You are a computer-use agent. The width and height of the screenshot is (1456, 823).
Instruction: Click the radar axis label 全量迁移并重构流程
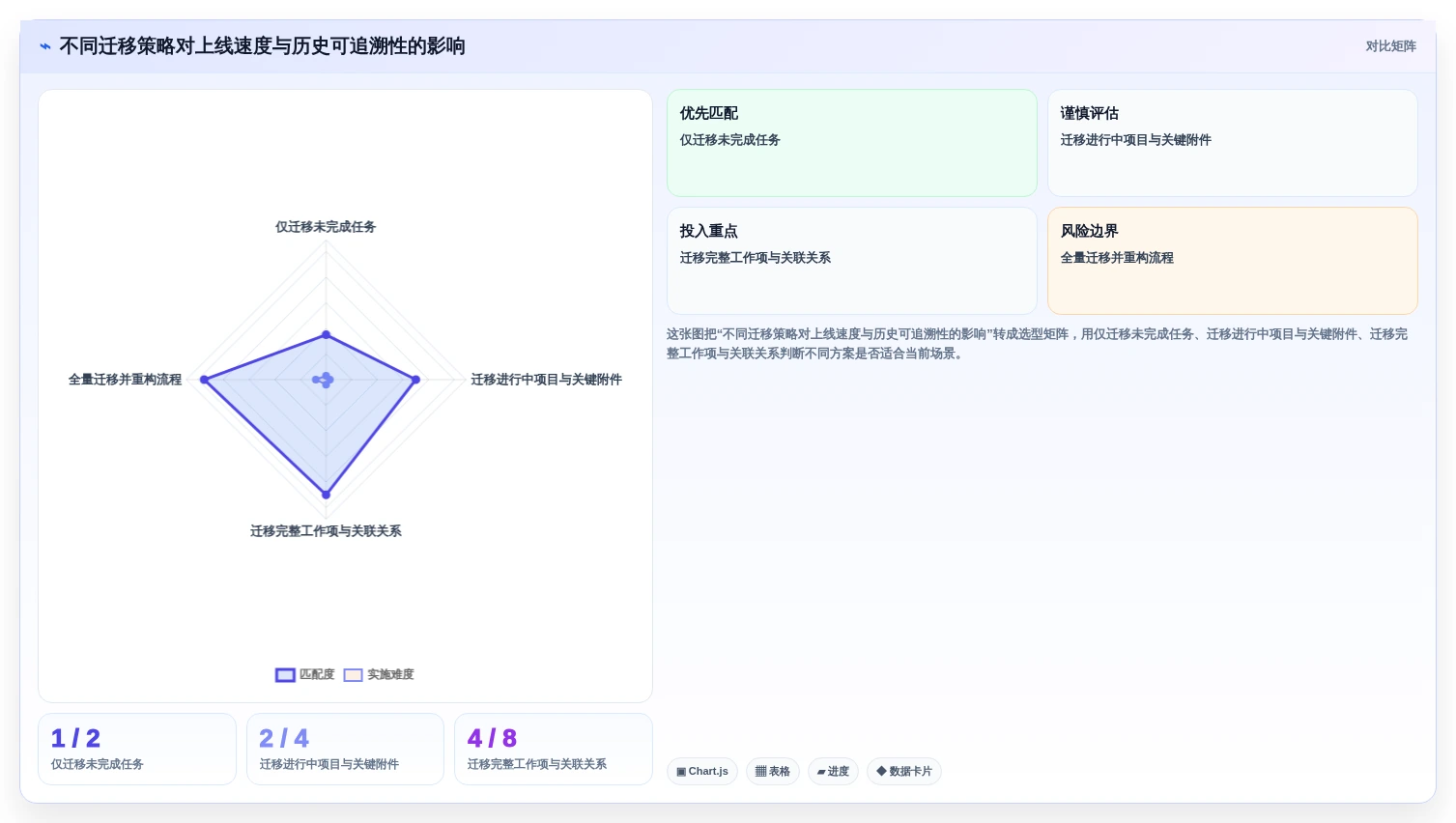tap(125, 380)
